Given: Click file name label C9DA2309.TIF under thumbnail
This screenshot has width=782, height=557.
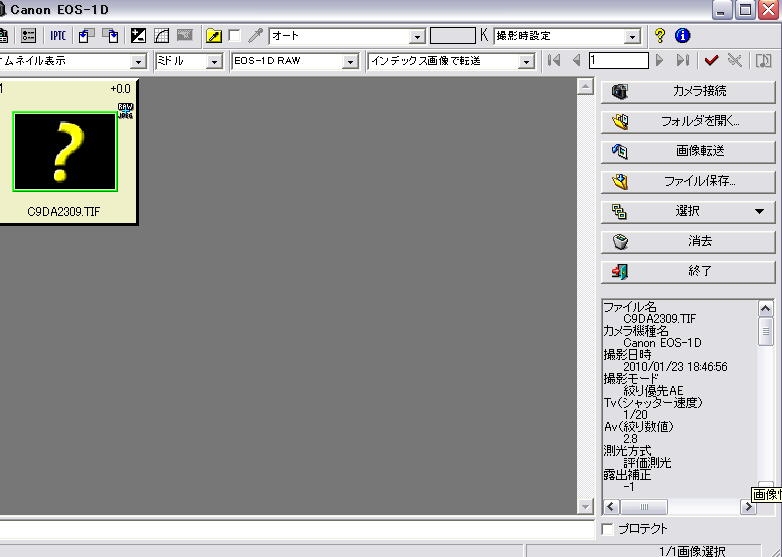Looking at the screenshot, I should (x=64, y=212).
